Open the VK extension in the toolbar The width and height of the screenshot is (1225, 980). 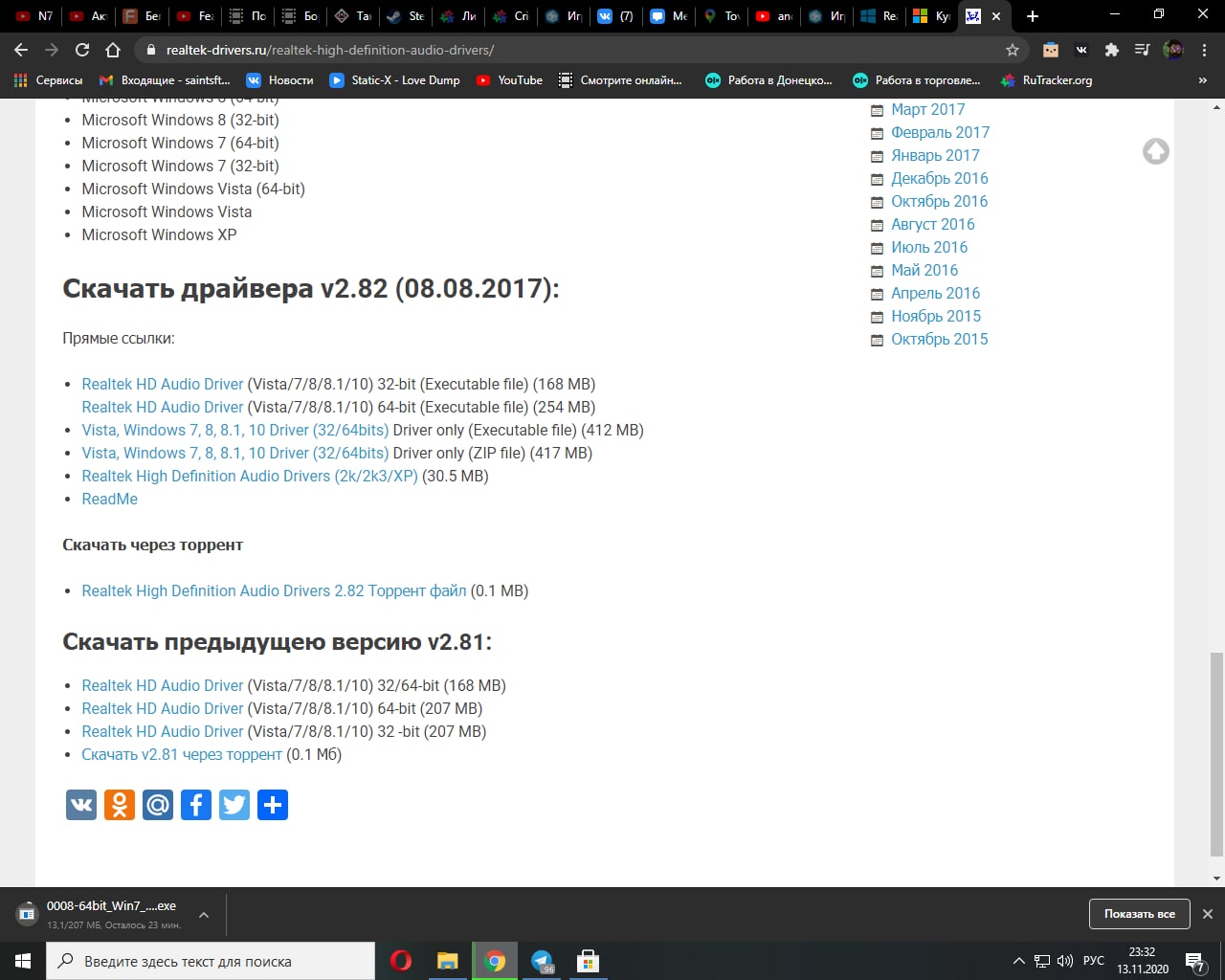click(x=1081, y=50)
